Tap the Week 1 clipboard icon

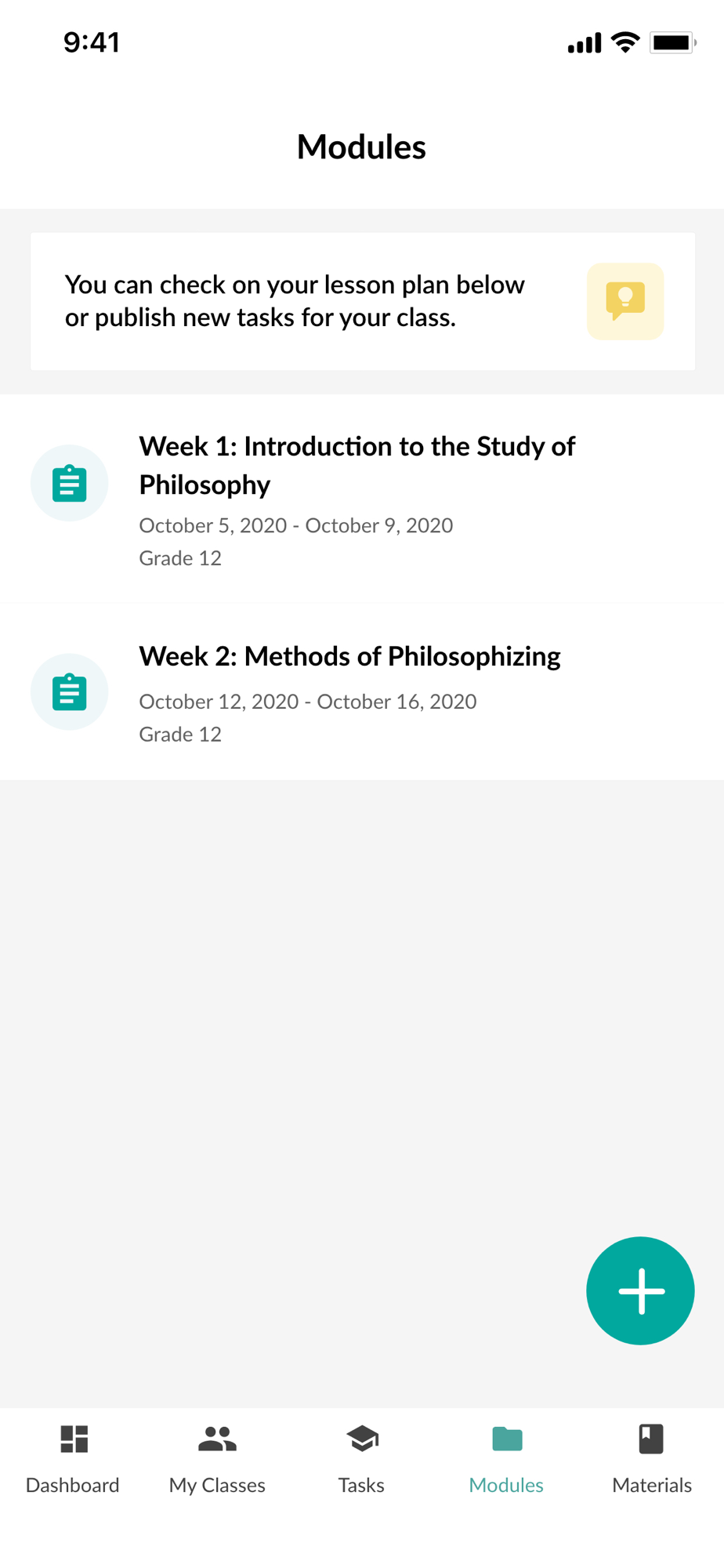(x=69, y=483)
